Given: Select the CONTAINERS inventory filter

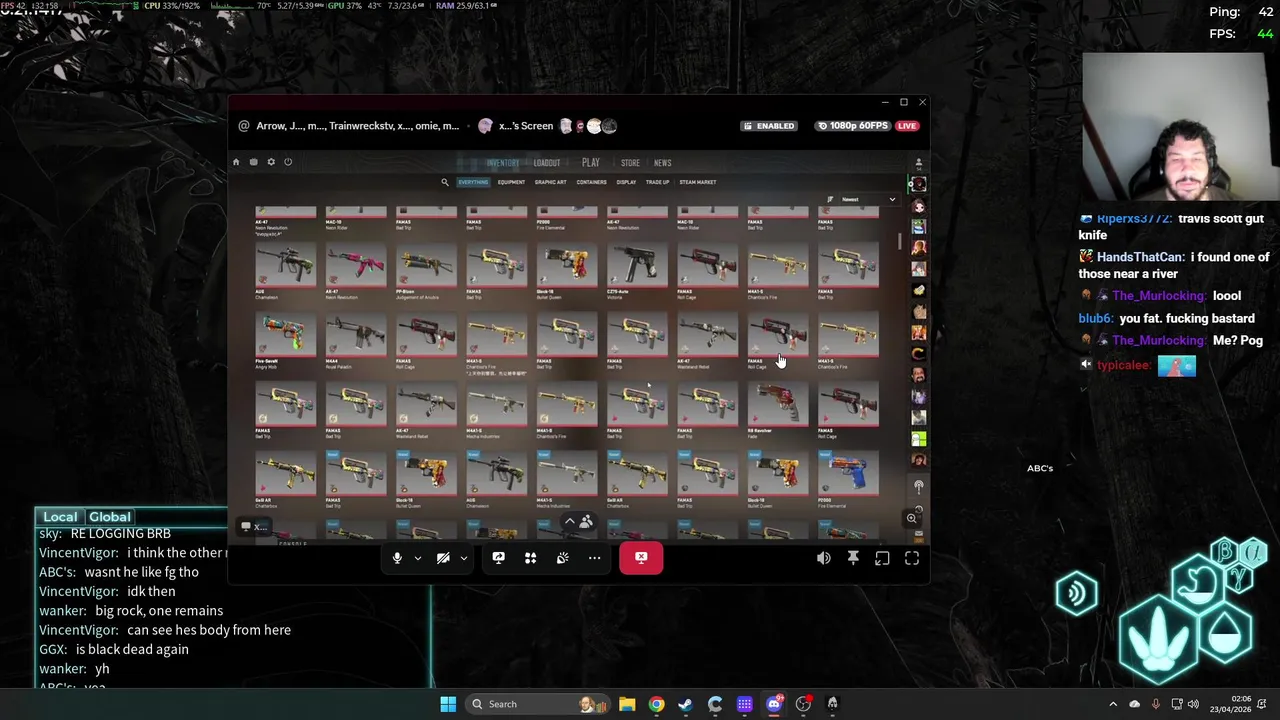Looking at the screenshot, I should 591,182.
